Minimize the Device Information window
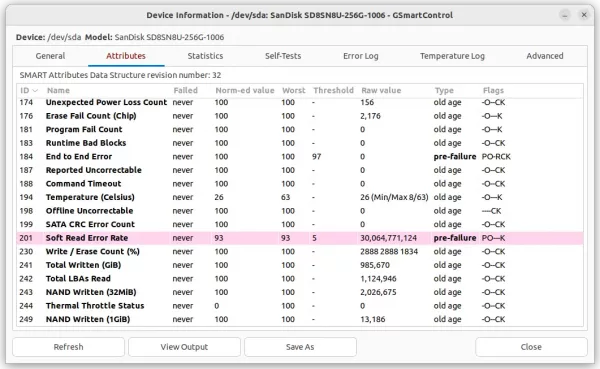The height and width of the screenshot is (369, 600). 565,15
